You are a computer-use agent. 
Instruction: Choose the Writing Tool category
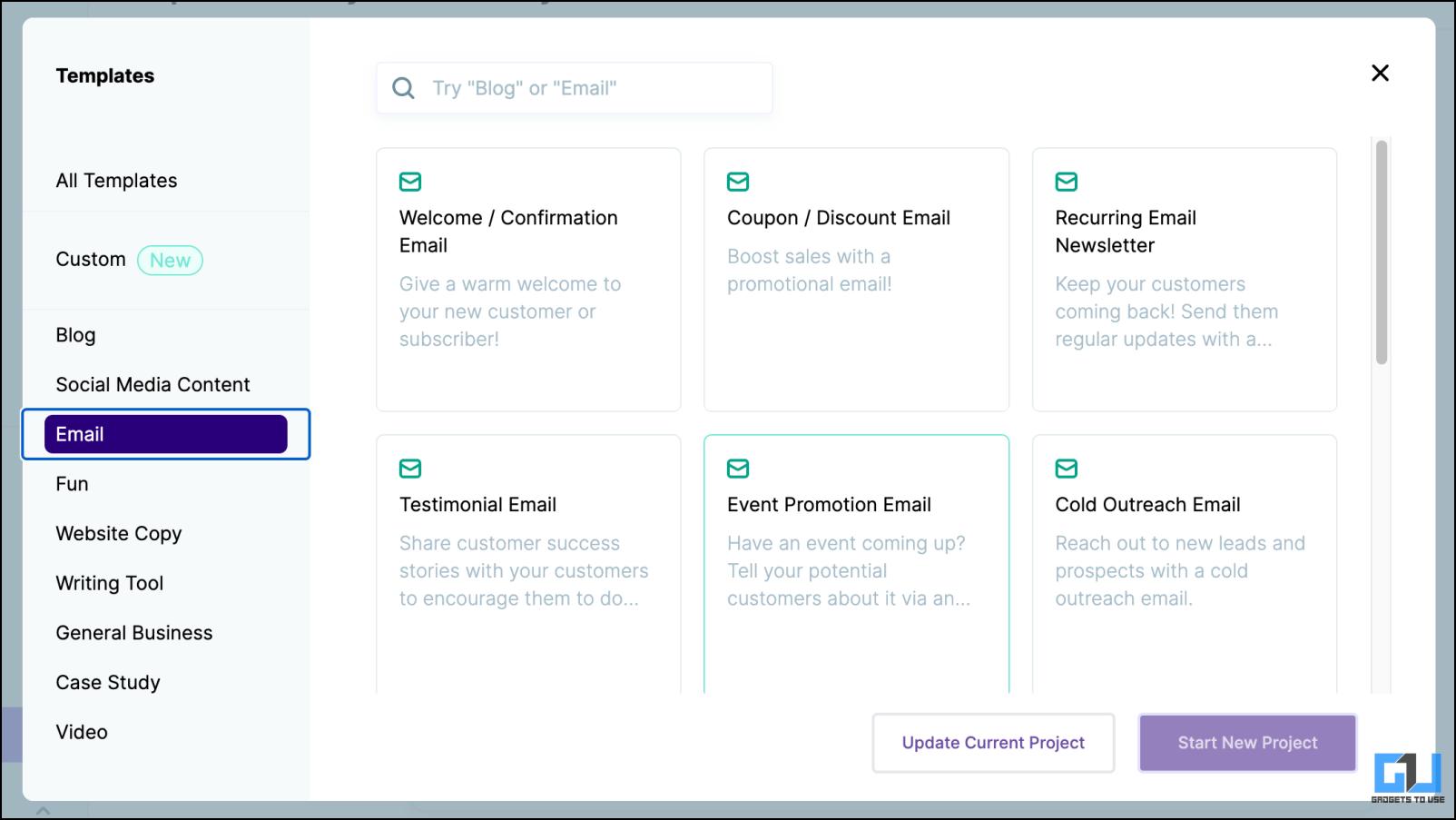coord(110,583)
